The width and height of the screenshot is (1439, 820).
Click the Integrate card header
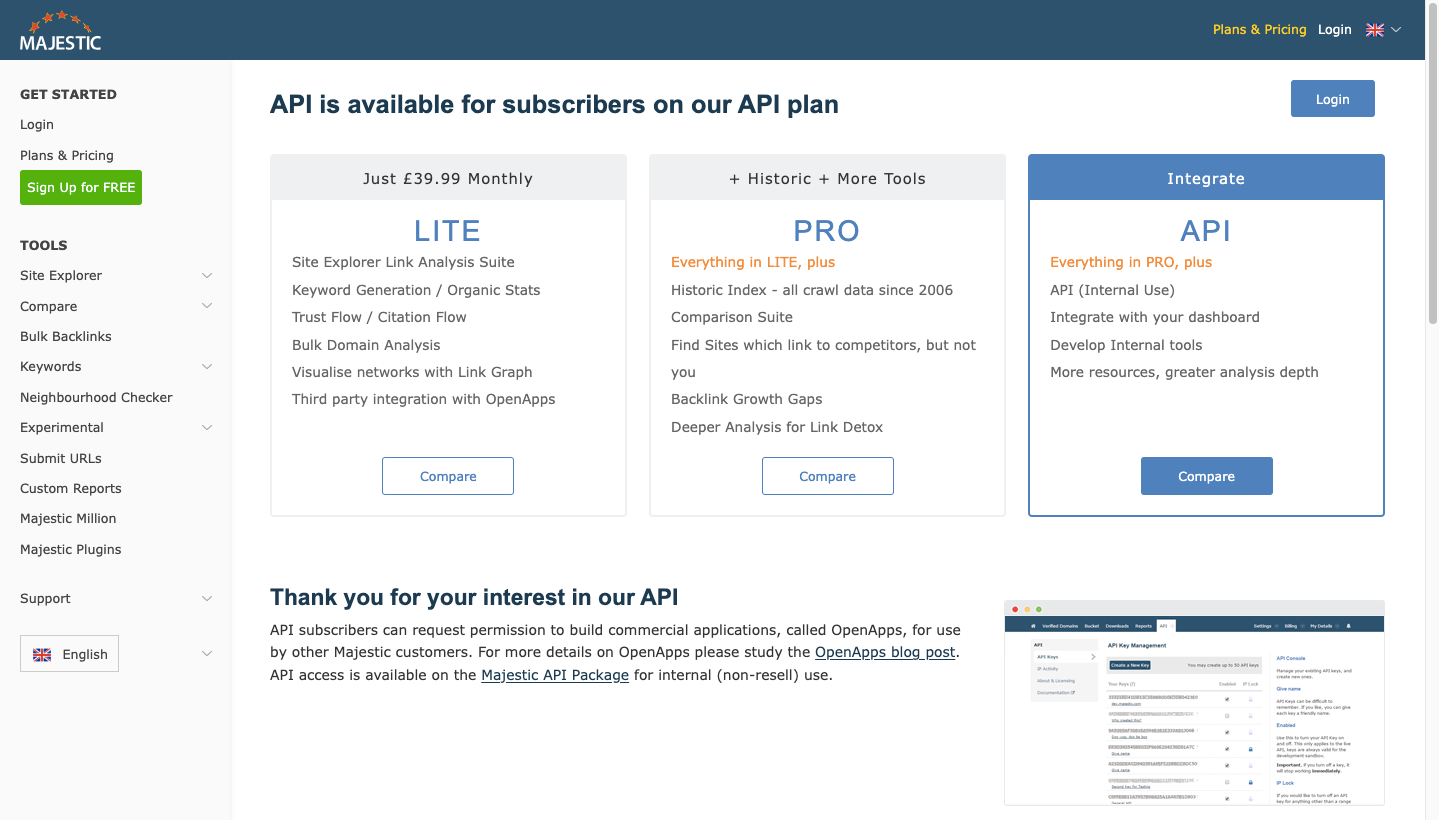click(x=1206, y=178)
